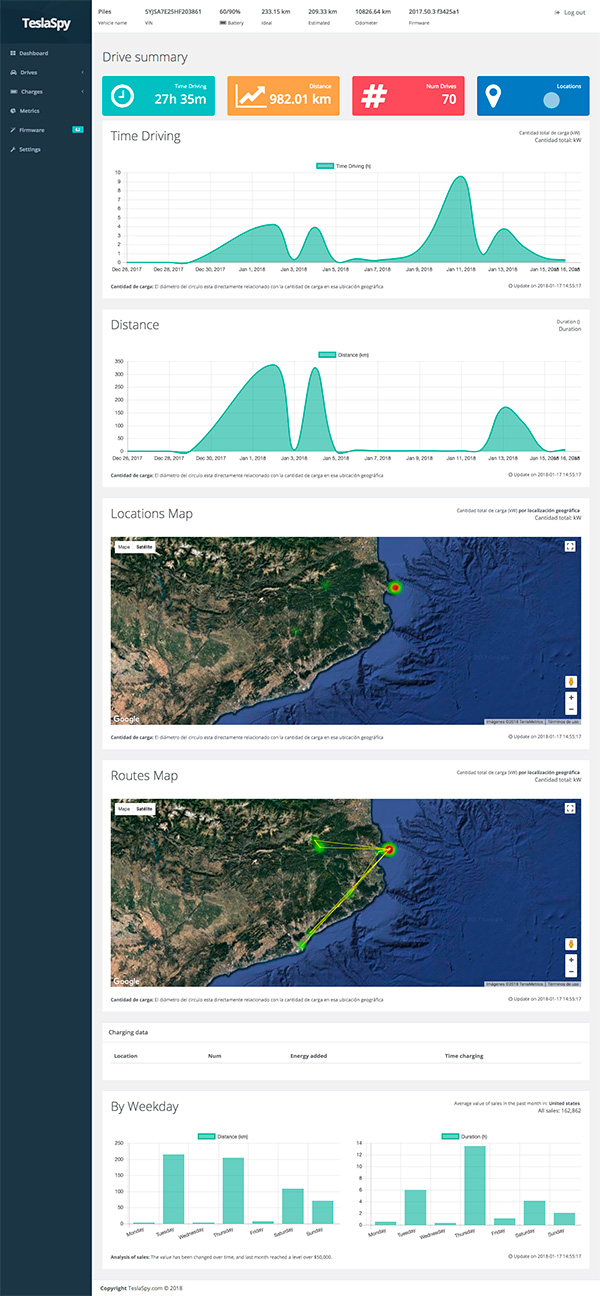Viewport: 600px width, 1296px height.
Task: Click the VIN 5YJSA7E25HF203861 in the header
Action: click(171, 11)
